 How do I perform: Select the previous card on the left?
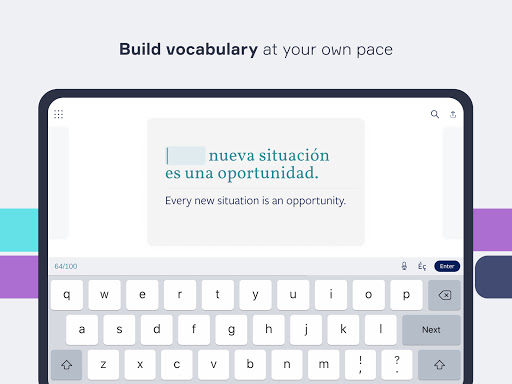(x=59, y=183)
